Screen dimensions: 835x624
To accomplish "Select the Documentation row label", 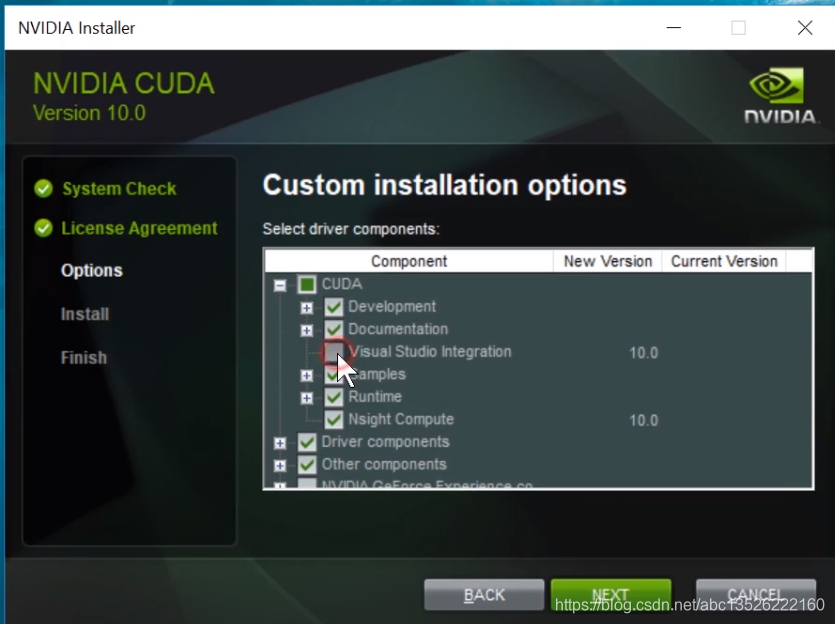I will (398, 329).
